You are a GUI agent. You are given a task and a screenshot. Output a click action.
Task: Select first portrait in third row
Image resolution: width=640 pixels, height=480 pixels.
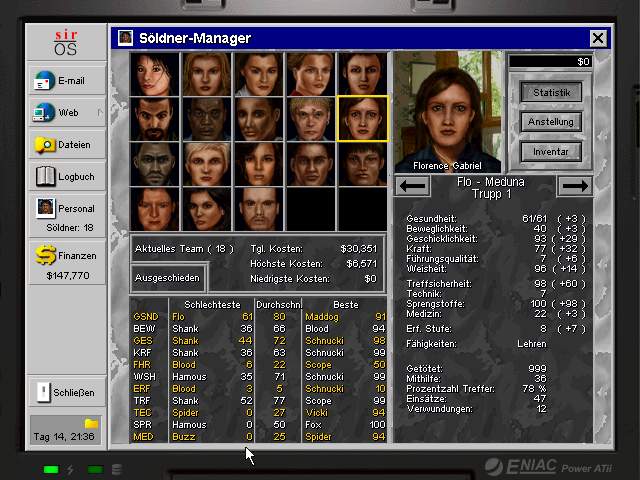155,164
